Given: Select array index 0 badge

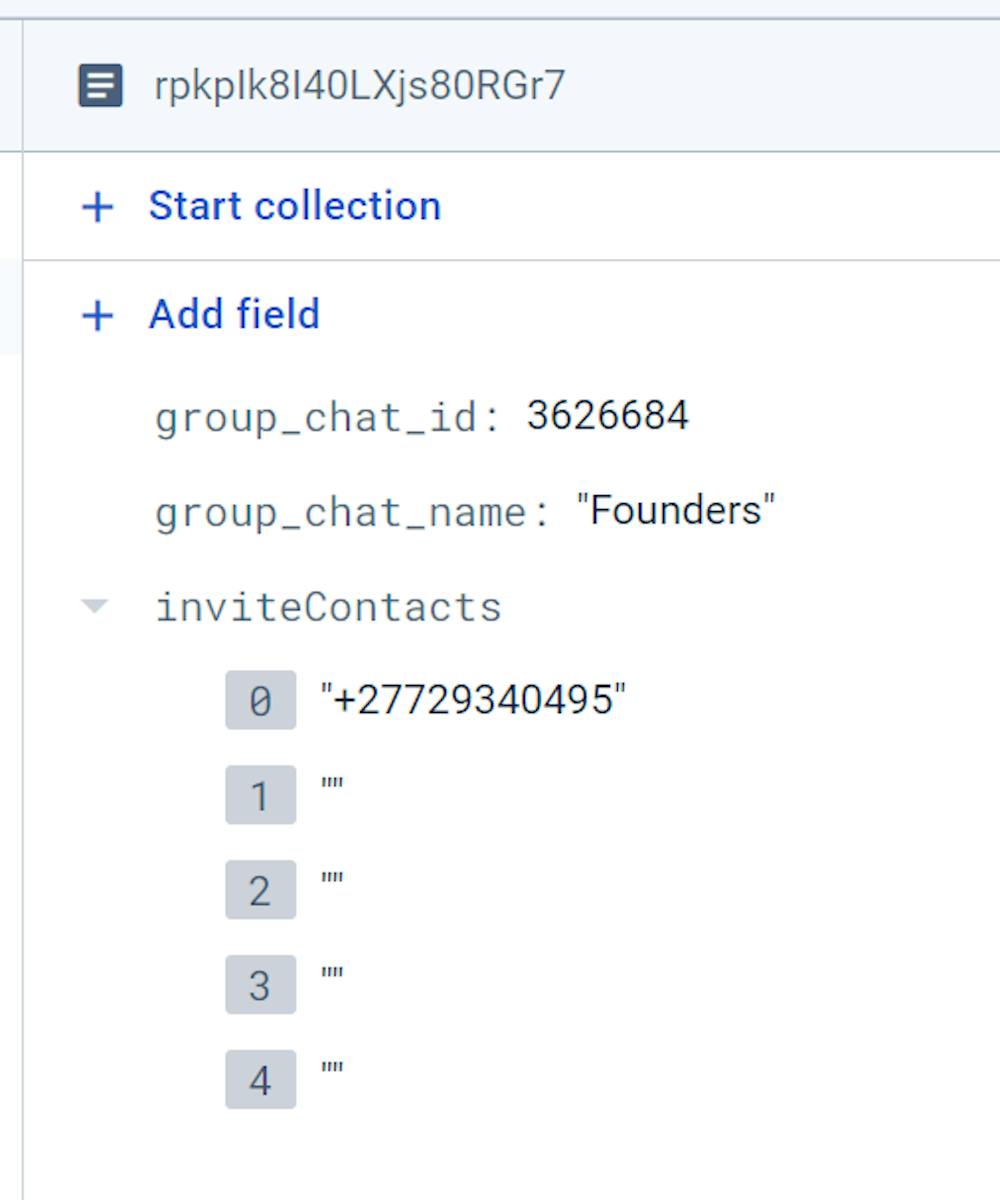Looking at the screenshot, I should 260,700.
